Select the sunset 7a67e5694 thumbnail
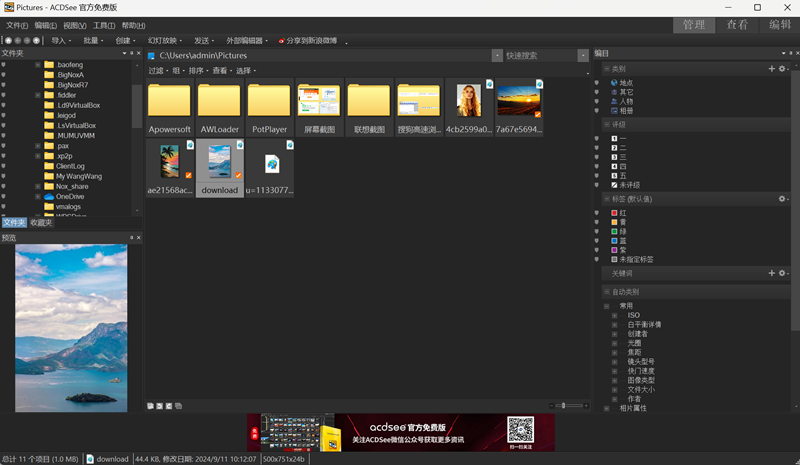 518,107
